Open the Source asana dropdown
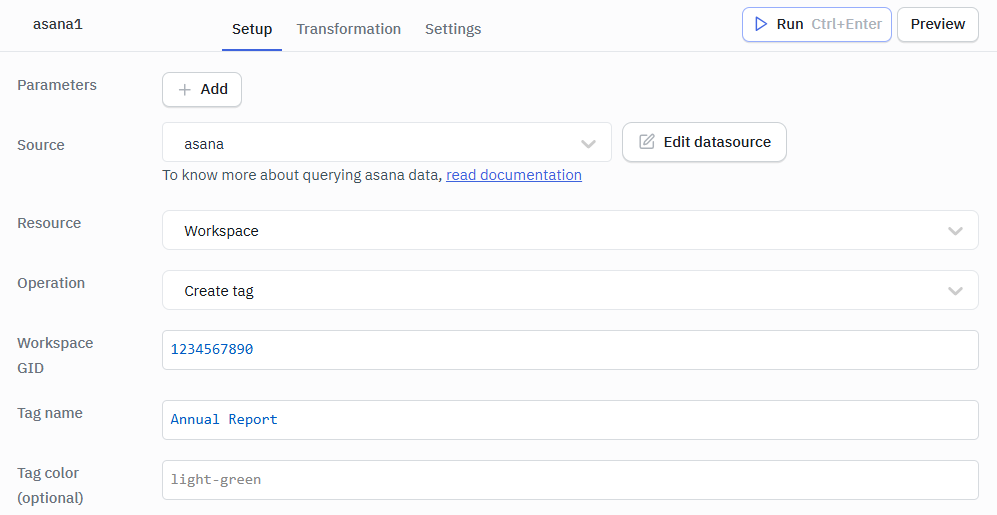Screen dimensions: 997x515 (387, 142)
